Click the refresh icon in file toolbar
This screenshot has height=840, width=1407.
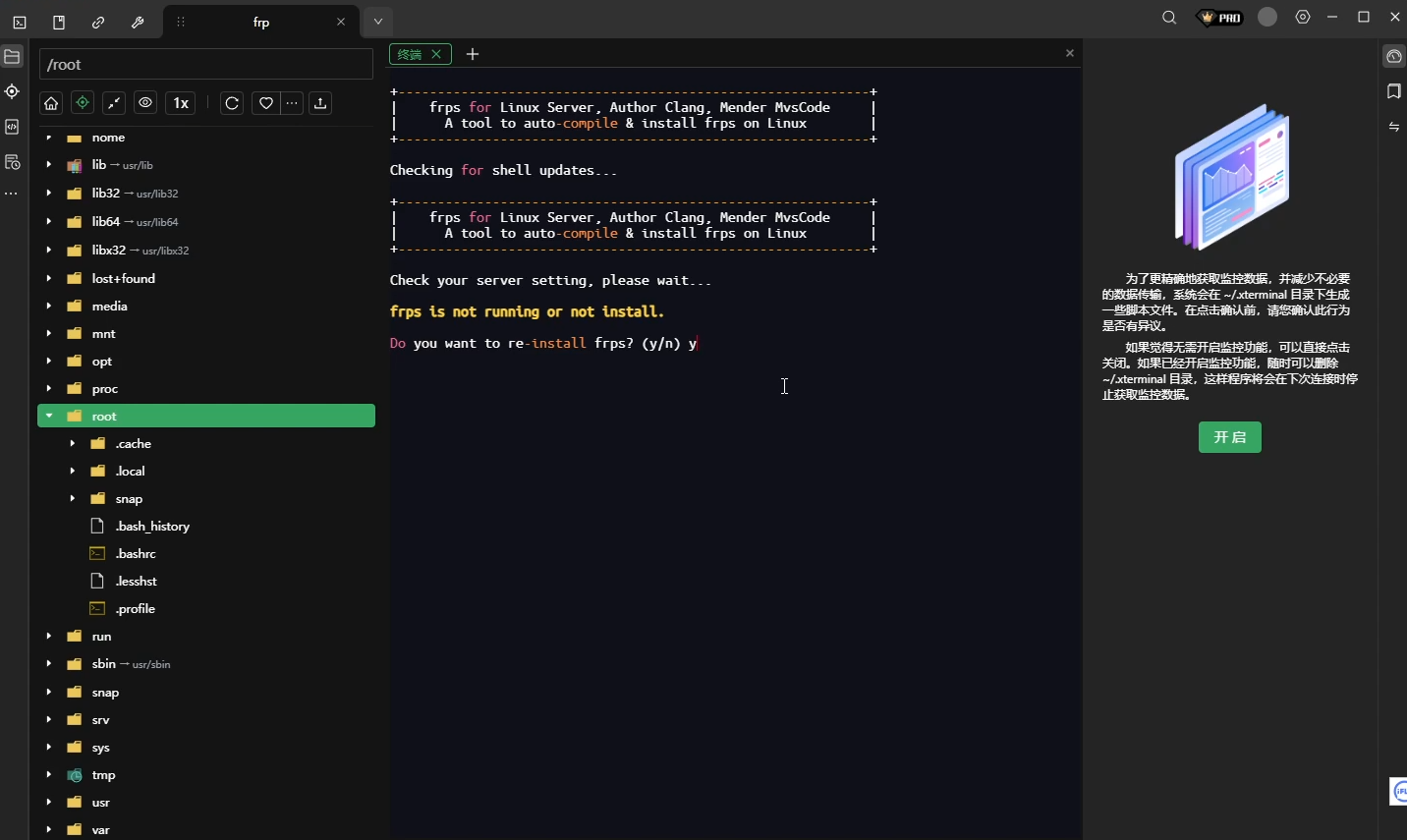click(232, 103)
